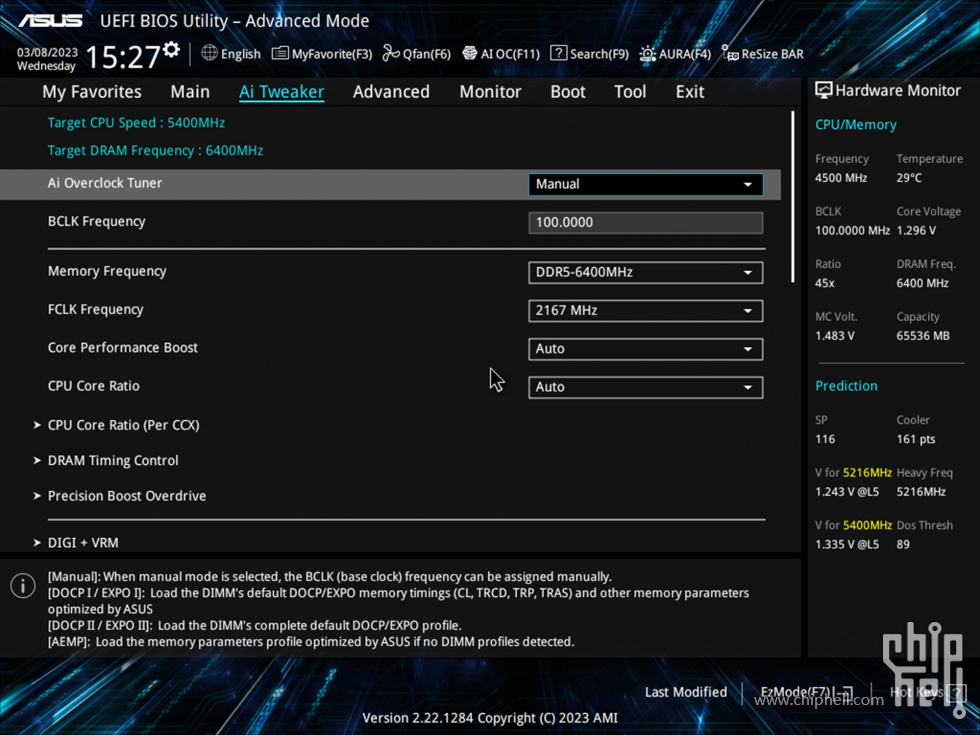Click the 1.296 V core voltage value
The image size is (980, 735).
[916, 231]
